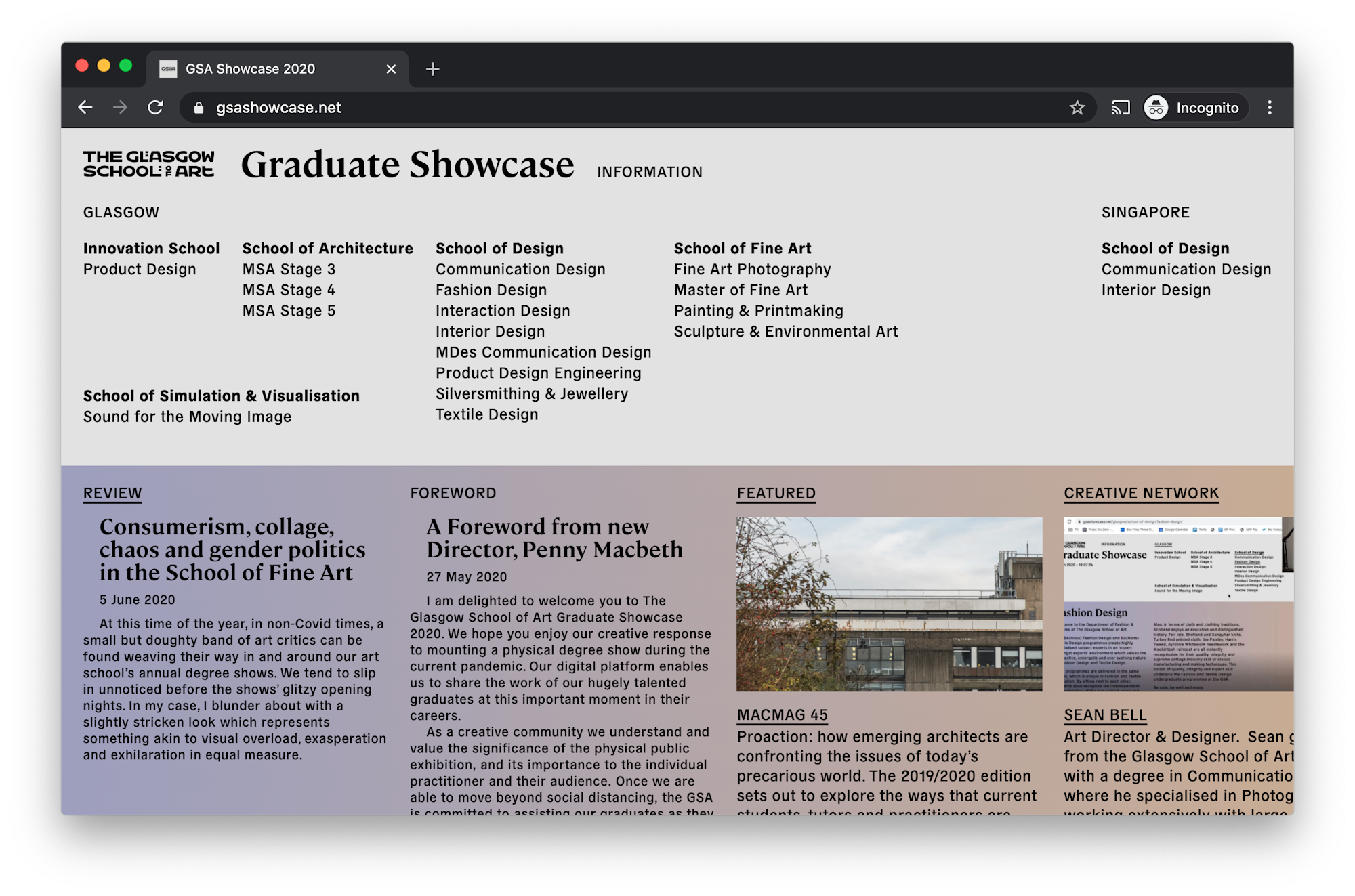Click the '5 June 2020' review date
This screenshot has height=896, width=1355.
[138, 600]
